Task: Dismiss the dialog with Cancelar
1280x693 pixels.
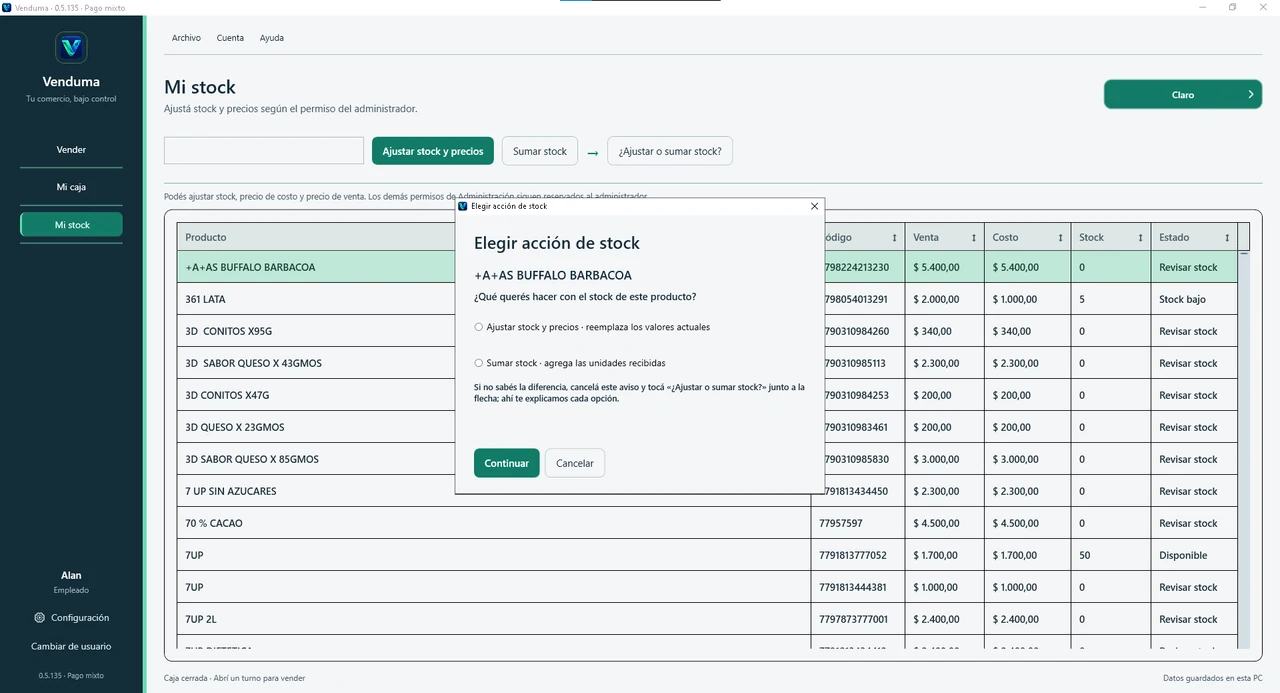Action: [575, 463]
